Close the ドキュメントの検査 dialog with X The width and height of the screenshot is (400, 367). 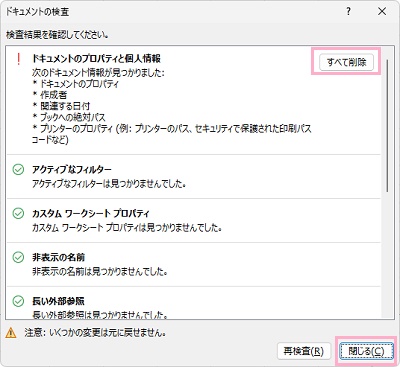tap(382, 12)
